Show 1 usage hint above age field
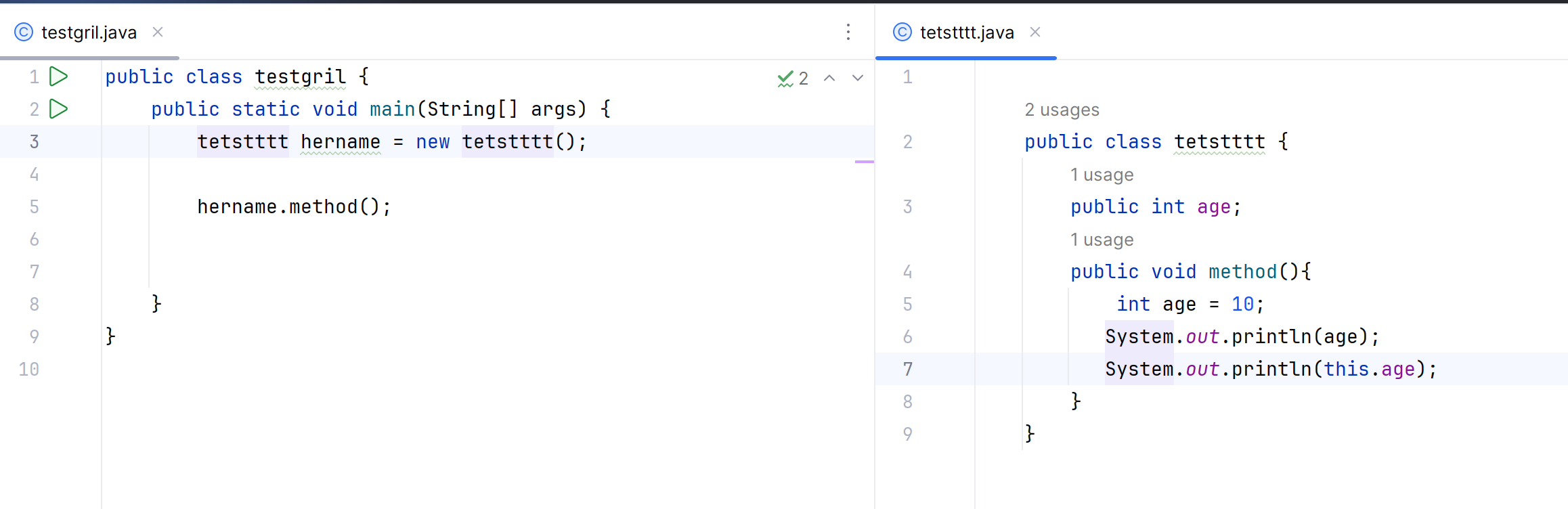1568x509 pixels. 1102,175
